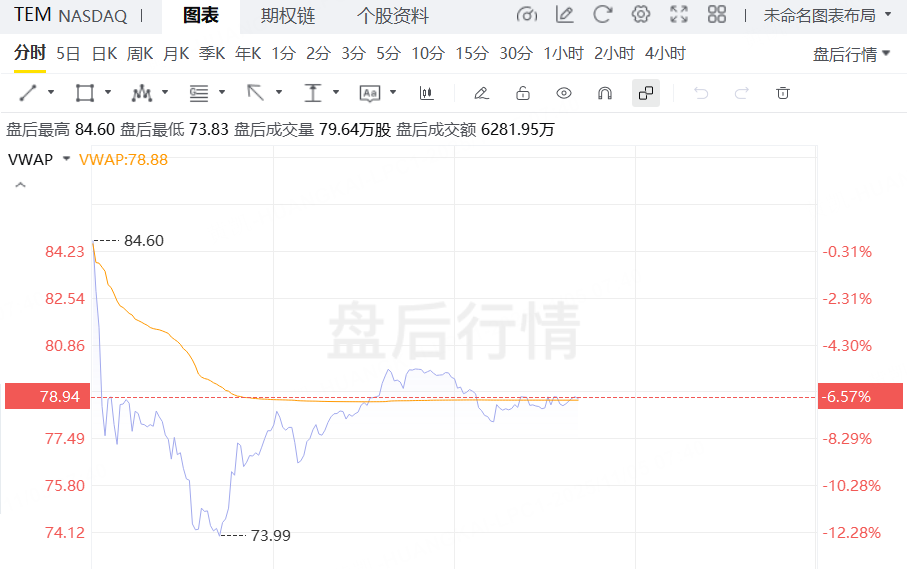Open chart settings gear icon
This screenshot has height=569, width=907.
(641, 15)
